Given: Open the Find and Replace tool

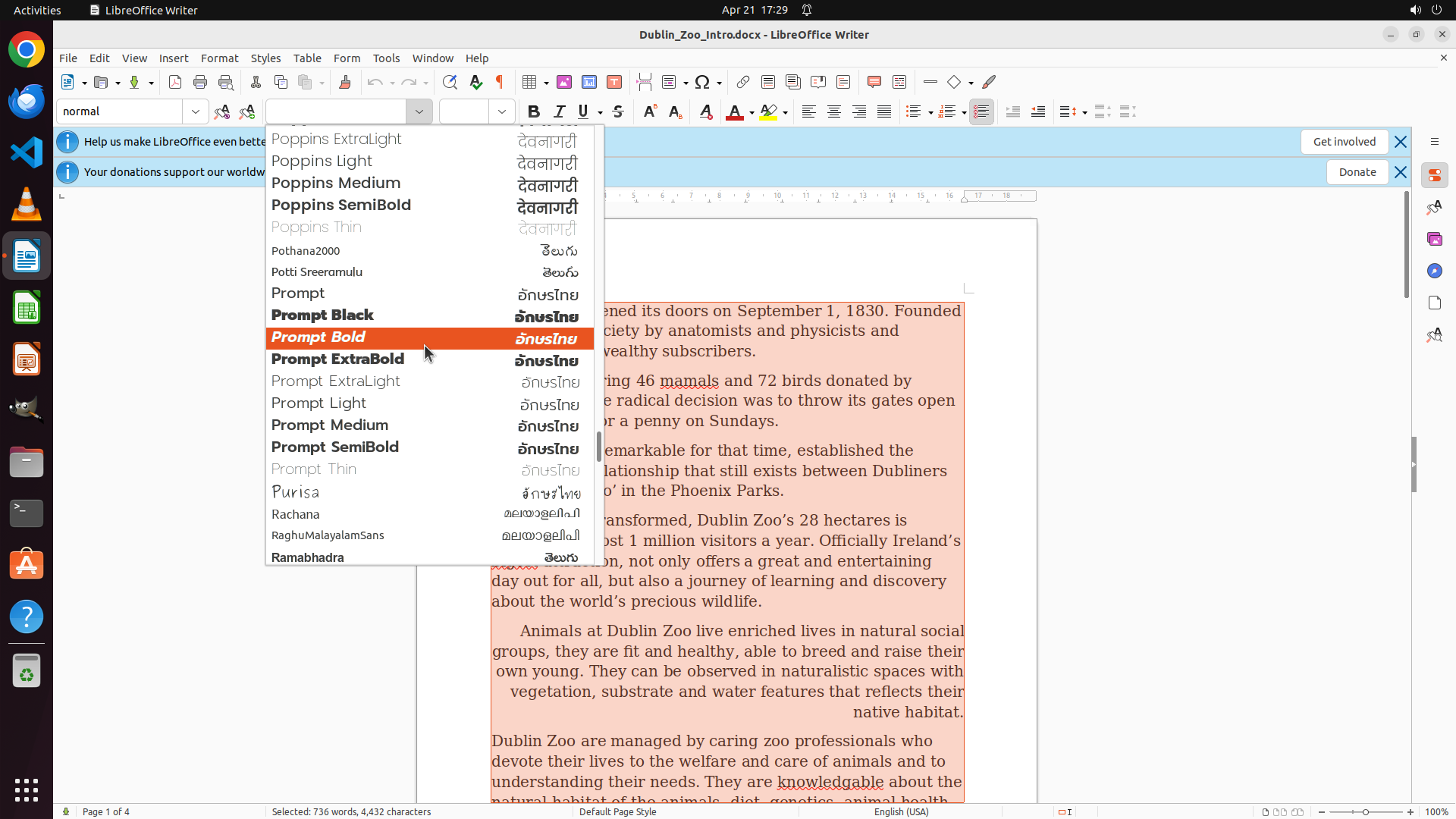Looking at the screenshot, I should [x=450, y=82].
